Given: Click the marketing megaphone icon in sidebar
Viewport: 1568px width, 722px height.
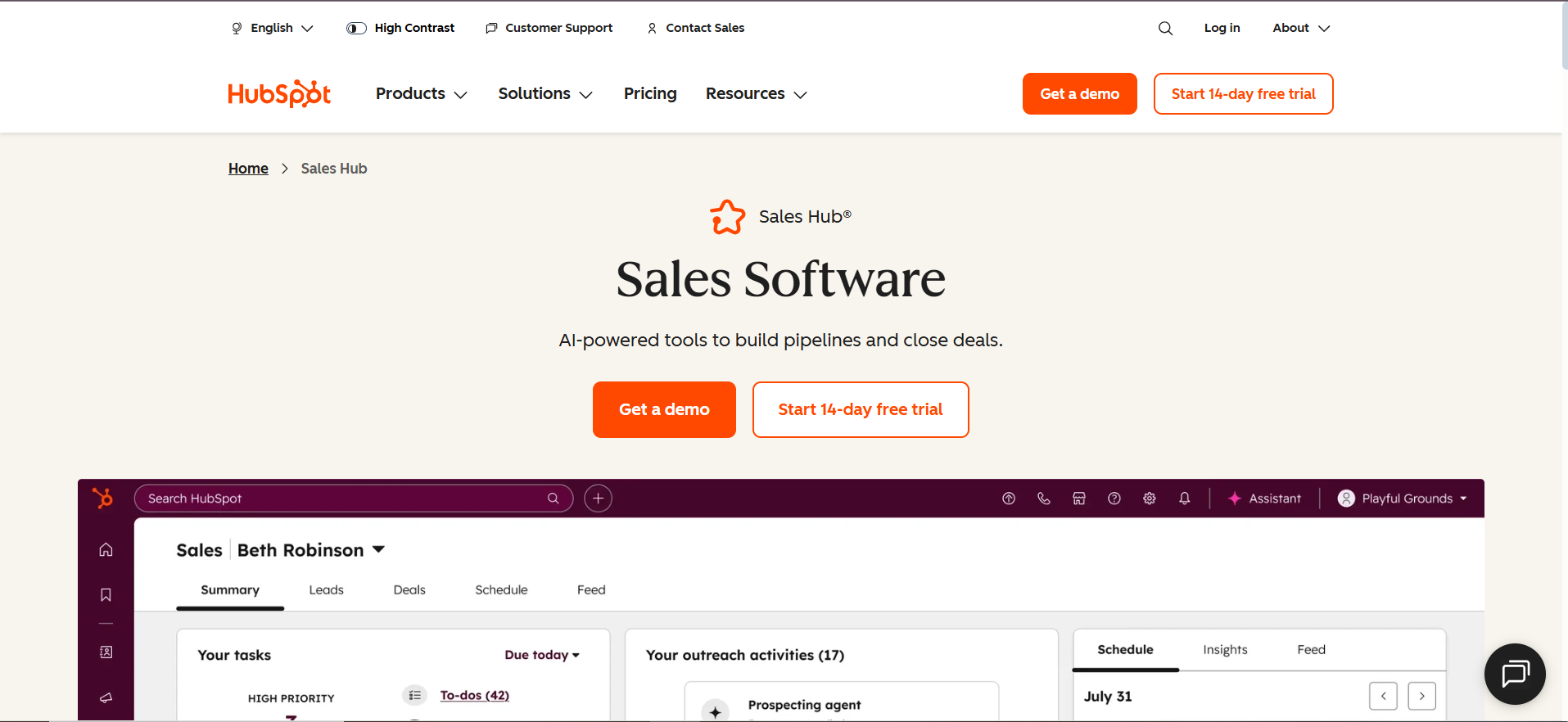Looking at the screenshot, I should pos(106,698).
